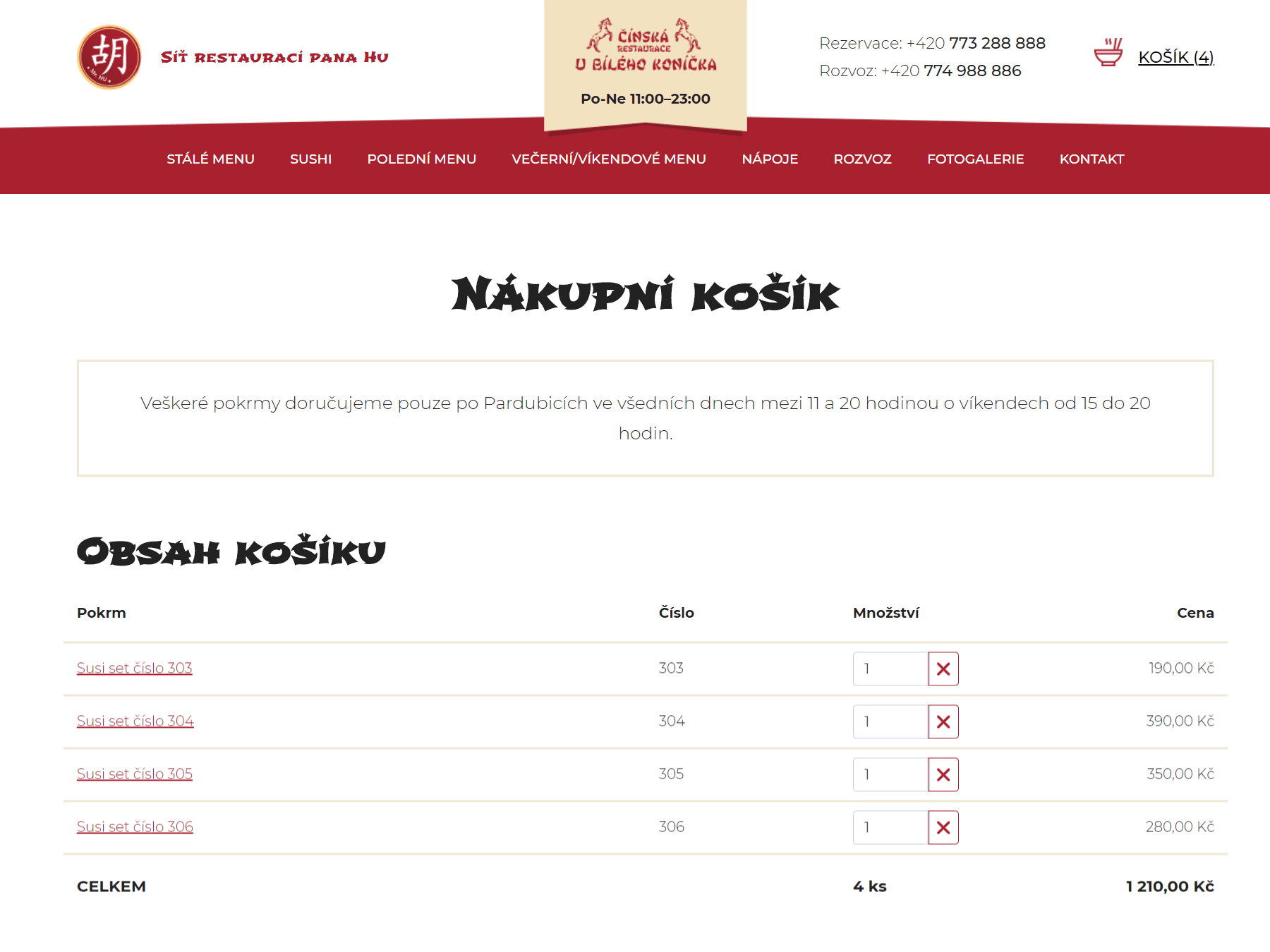Click the Mr. Hu round logo
Screen dimensions: 1270x952
(109, 57)
